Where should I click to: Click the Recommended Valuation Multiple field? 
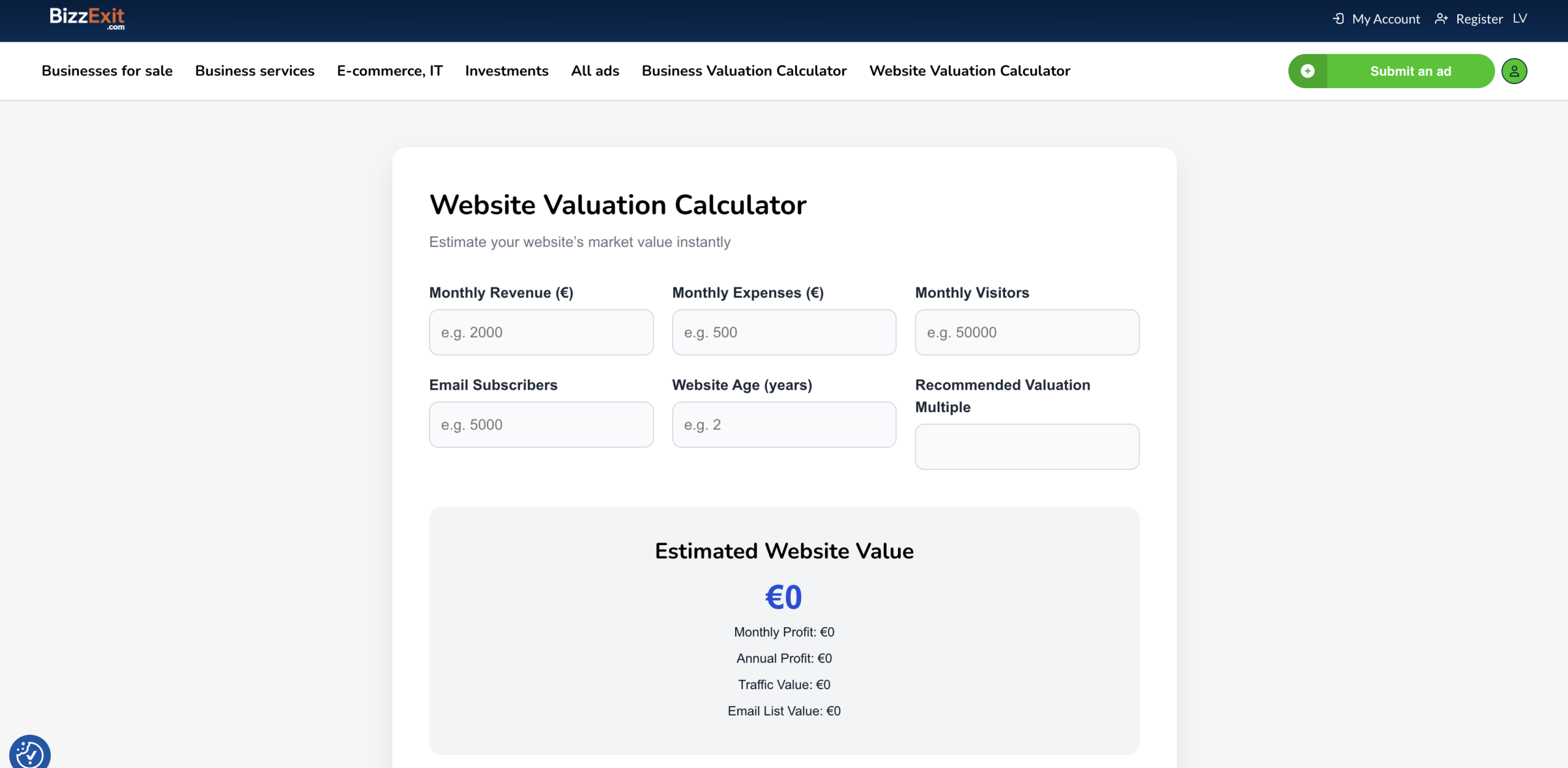1027,446
